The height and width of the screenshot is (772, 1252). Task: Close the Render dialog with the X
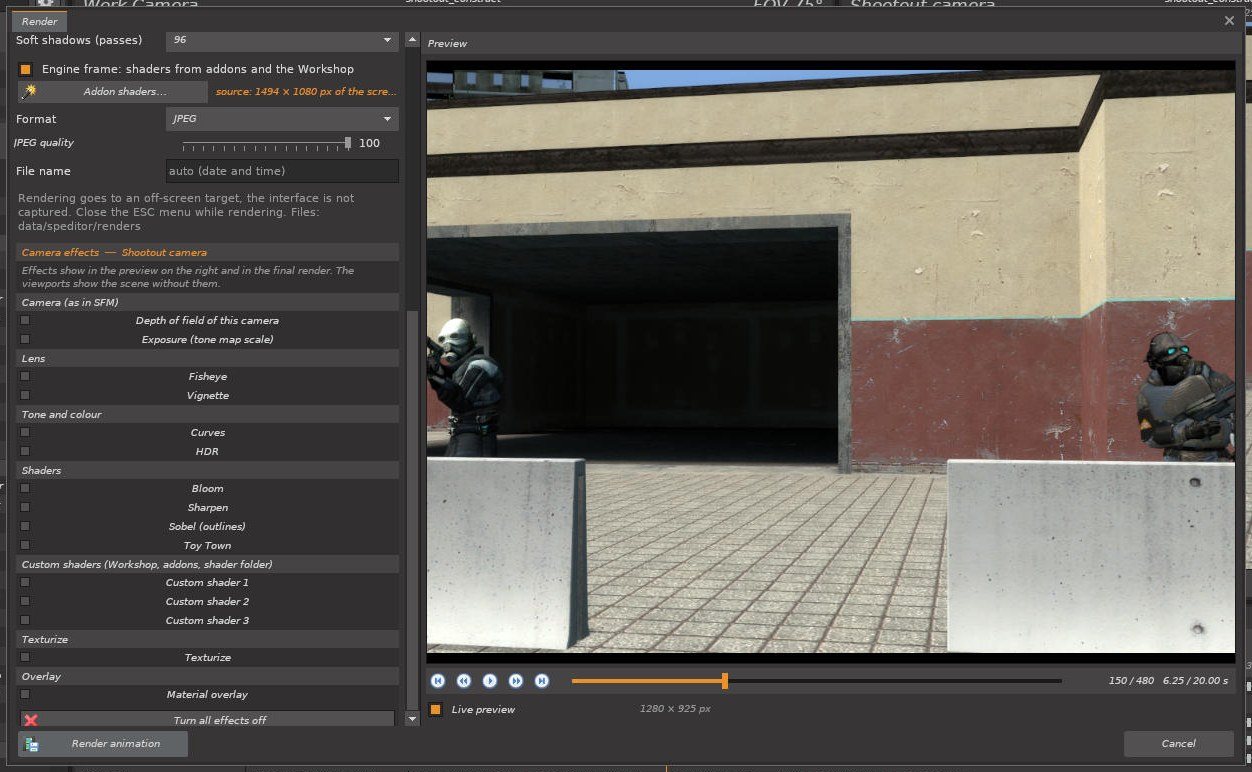[x=1229, y=20]
